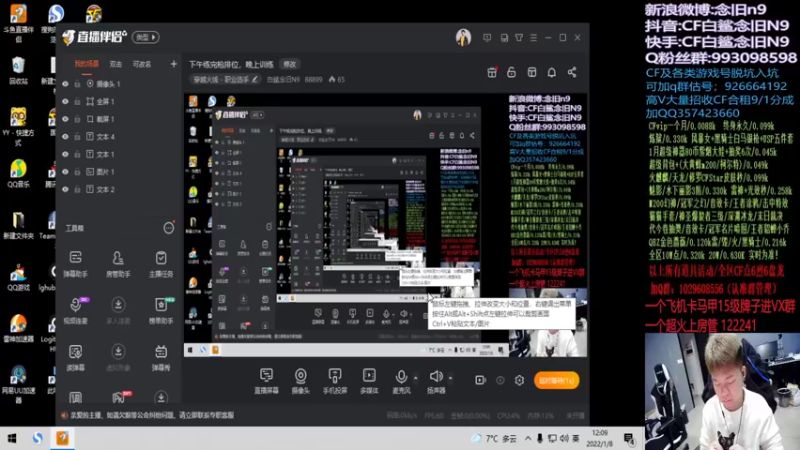Toggle visibility of 截屏 1 source

coord(65,119)
